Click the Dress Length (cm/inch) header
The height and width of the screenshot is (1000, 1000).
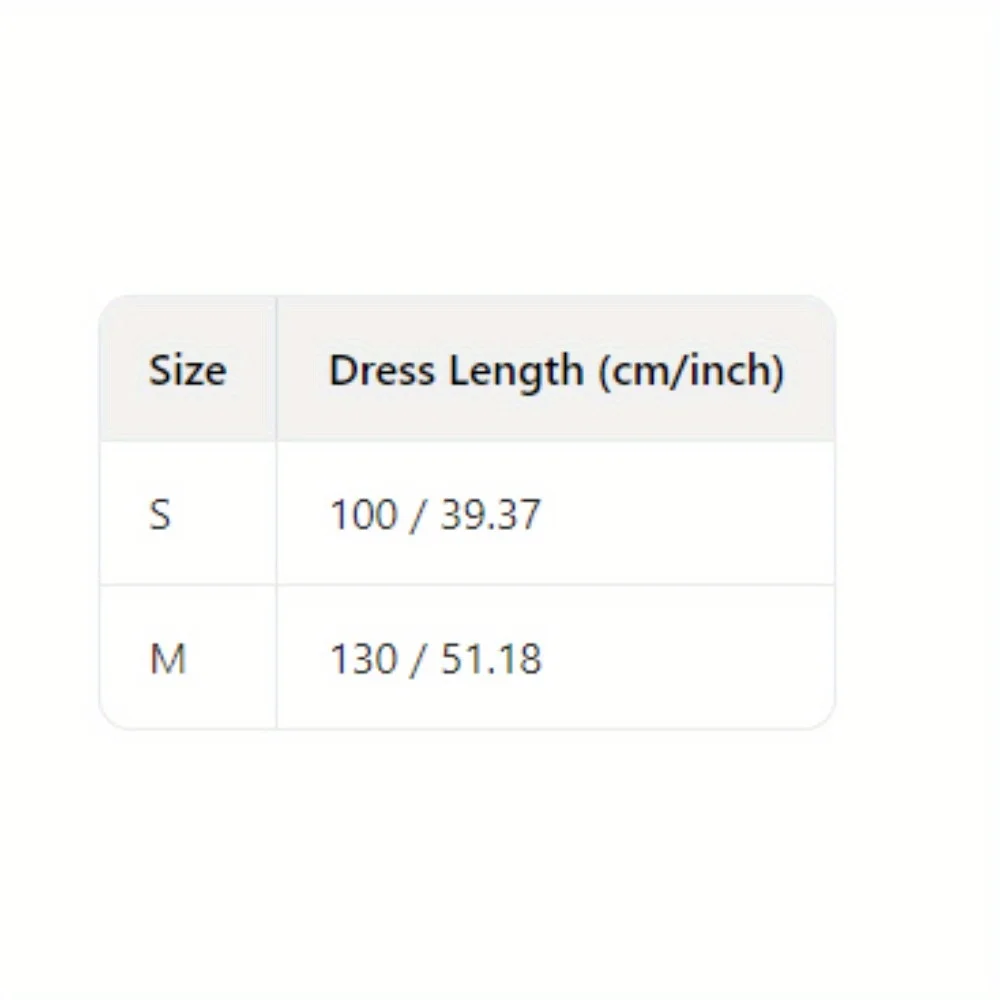[556, 371]
